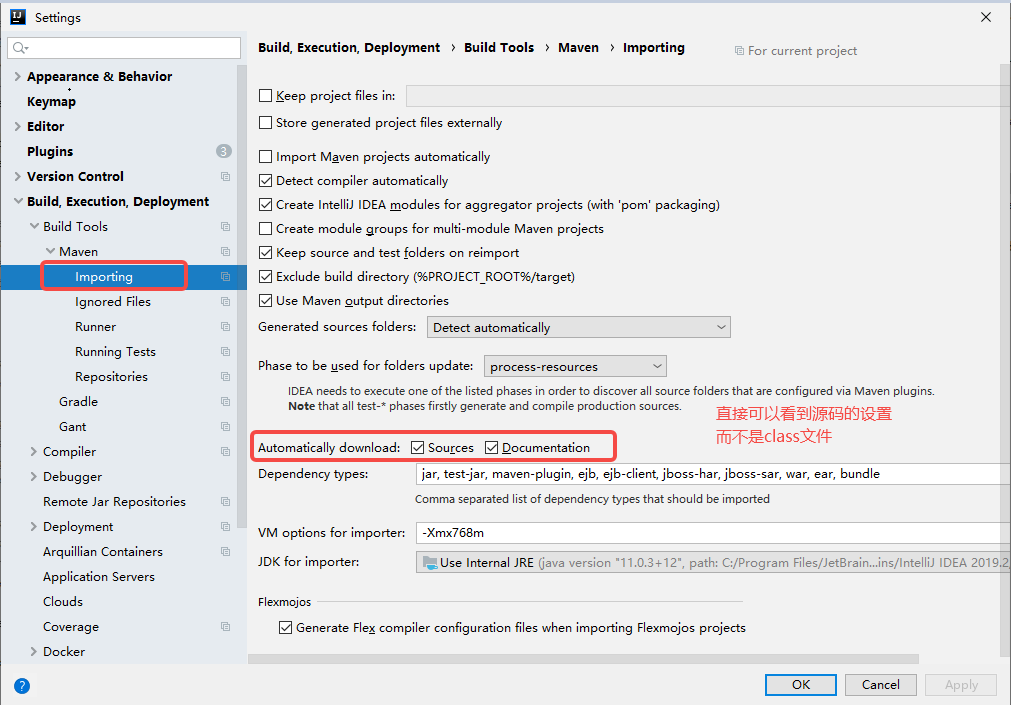This screenshot has width=1011, height=705.
Task: Click Build, Execution, Deployment breadcrumb
Action: [x=349, y=48]
